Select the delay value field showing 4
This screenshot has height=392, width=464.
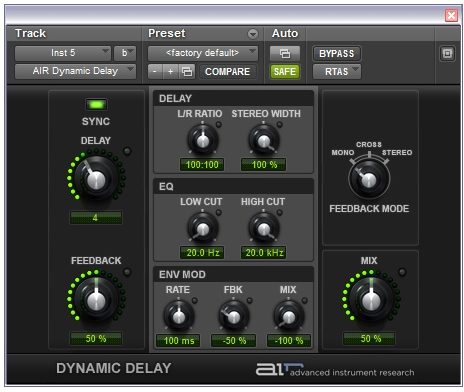(96, 218)
